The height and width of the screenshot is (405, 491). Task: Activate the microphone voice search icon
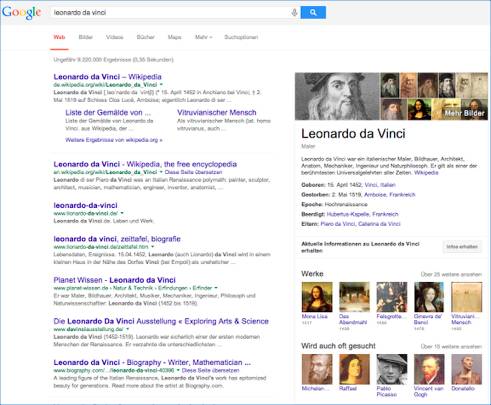click(x=294, y=13)
